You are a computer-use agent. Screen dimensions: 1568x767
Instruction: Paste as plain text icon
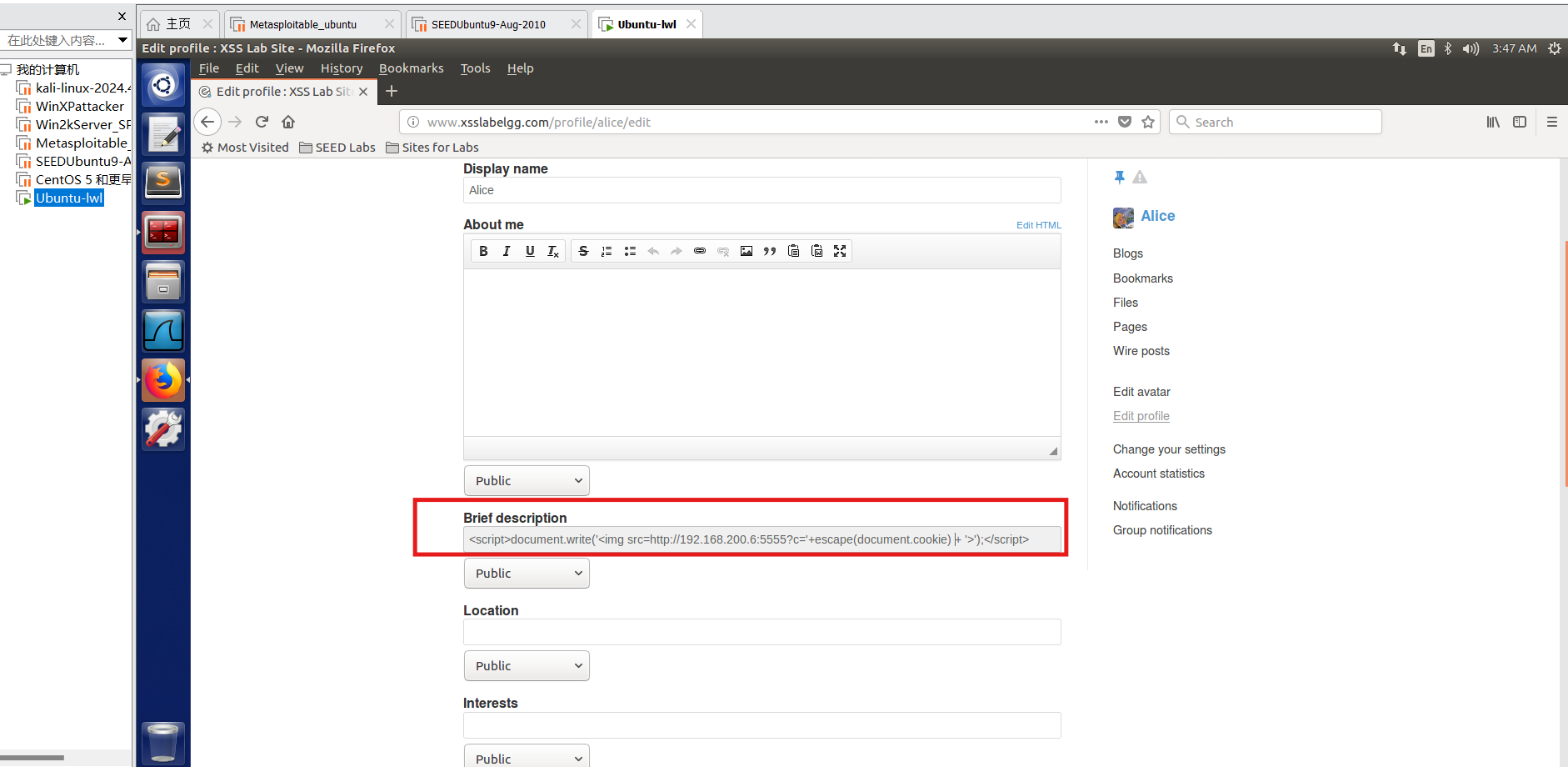click(793, 251)
